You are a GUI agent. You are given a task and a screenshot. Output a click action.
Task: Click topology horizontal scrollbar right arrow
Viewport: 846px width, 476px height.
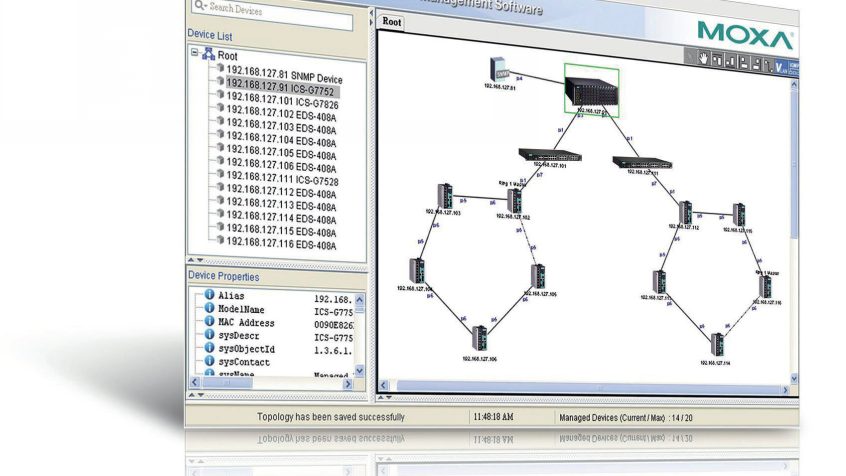(x=786, y=390)
